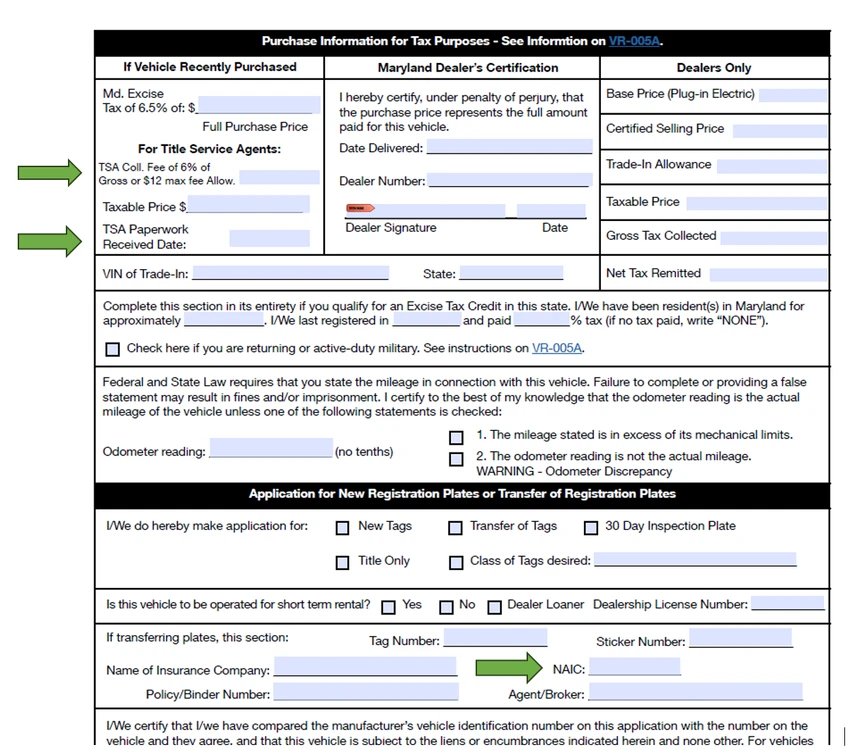Viewport: 850px width, 750px height.
Task: Click the 'Dealers Only' column heading
Action: [714, 68]
